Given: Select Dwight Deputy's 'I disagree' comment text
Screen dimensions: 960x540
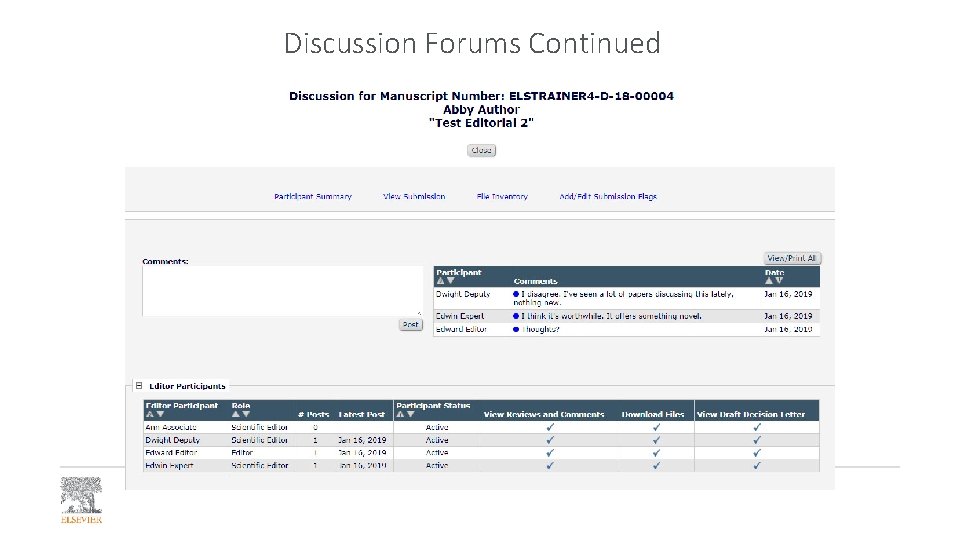Looking at the screenshot, I should 623,298.
